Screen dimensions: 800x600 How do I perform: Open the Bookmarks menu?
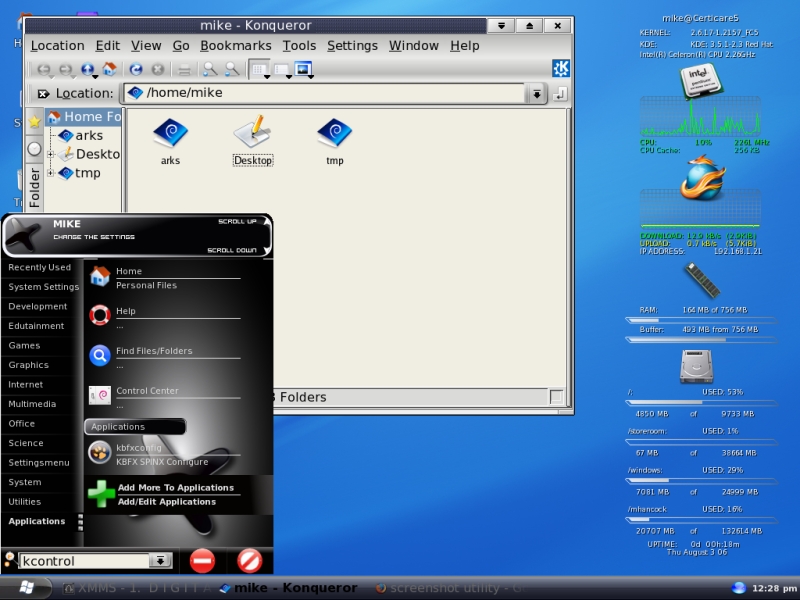[x=236, y=46]
